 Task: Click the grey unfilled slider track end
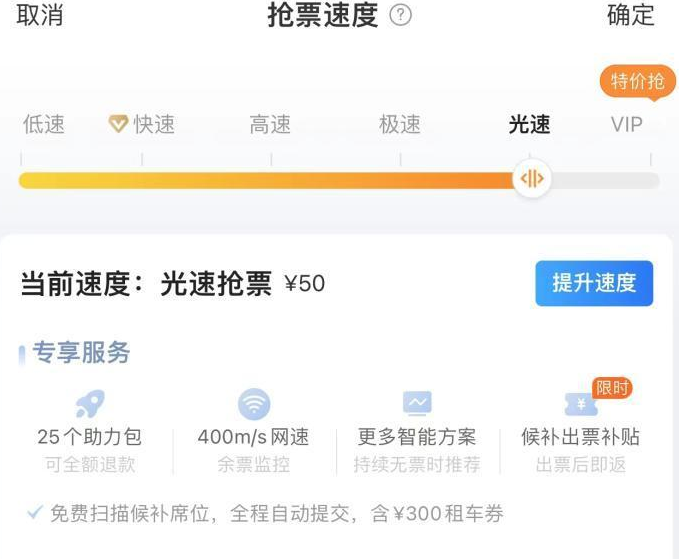click(605, 180)
